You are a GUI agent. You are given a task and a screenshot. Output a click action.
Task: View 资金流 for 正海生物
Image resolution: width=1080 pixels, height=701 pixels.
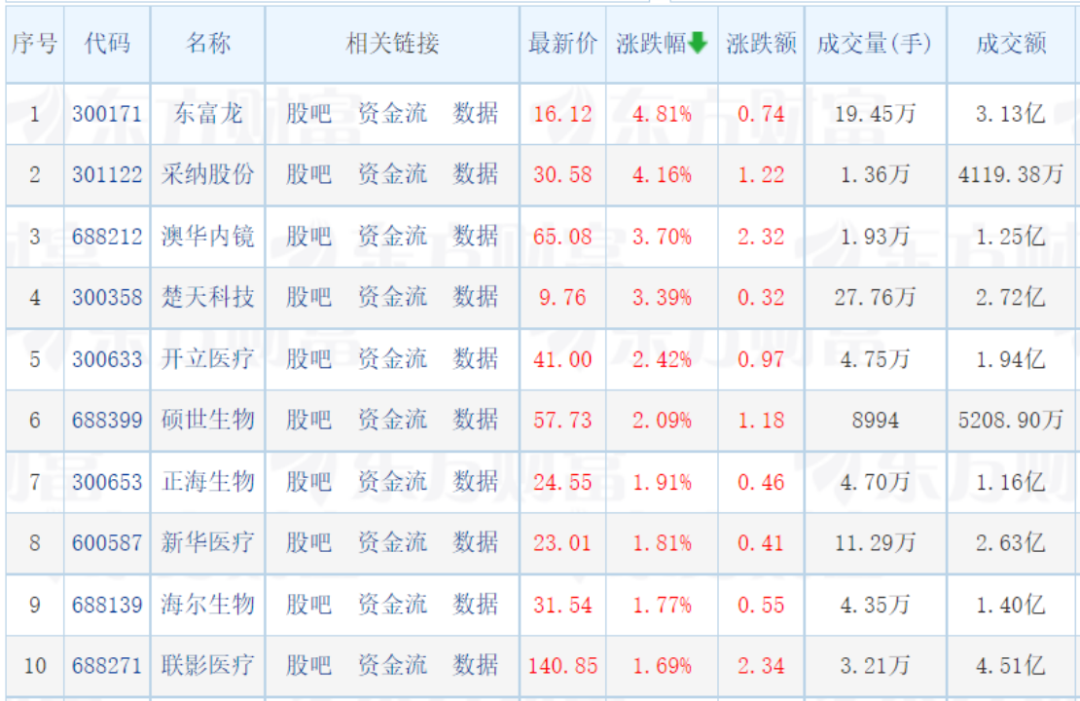tap(392, 482)
